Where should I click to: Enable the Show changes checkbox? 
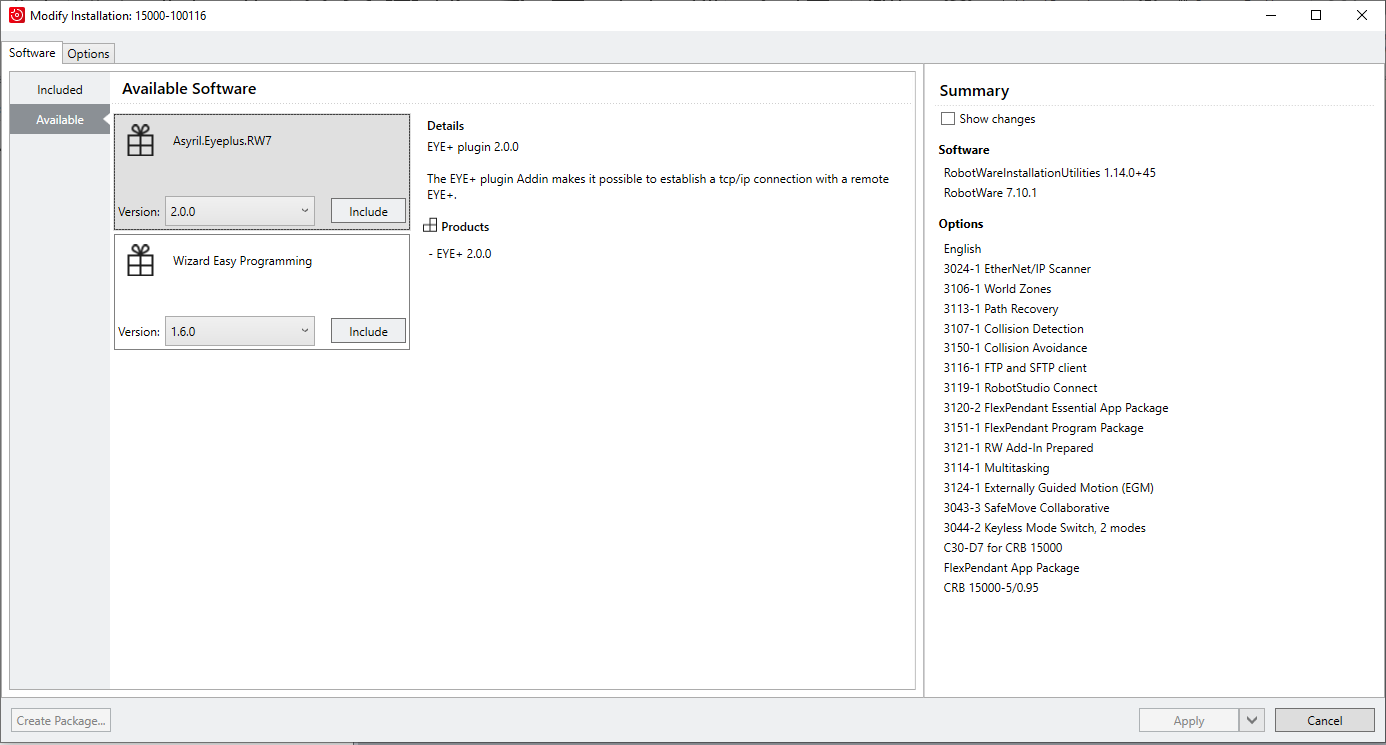tap(948, 119)
